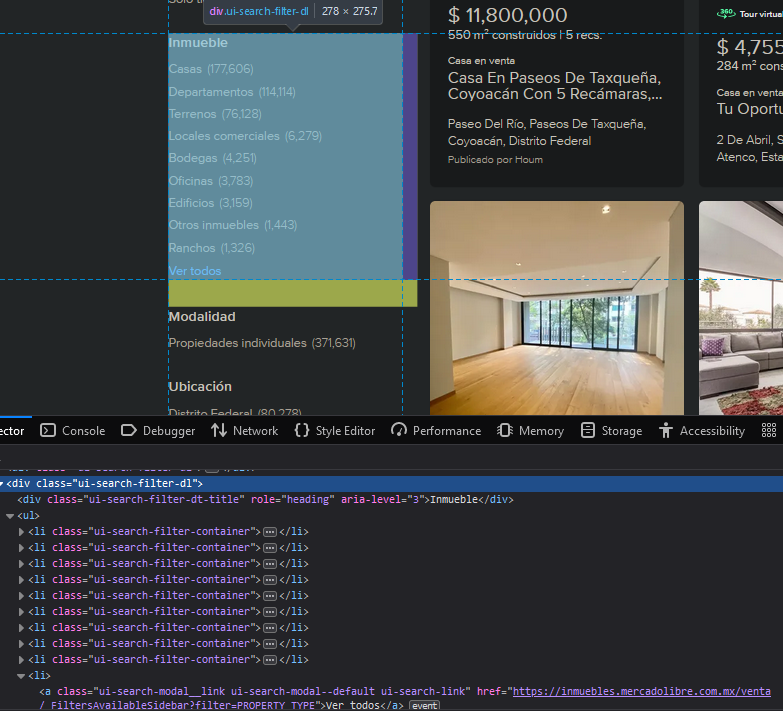Expand the sixth ui-search-filter-container li
Viewport: 783px width, 711px height.
pos(21,612)
